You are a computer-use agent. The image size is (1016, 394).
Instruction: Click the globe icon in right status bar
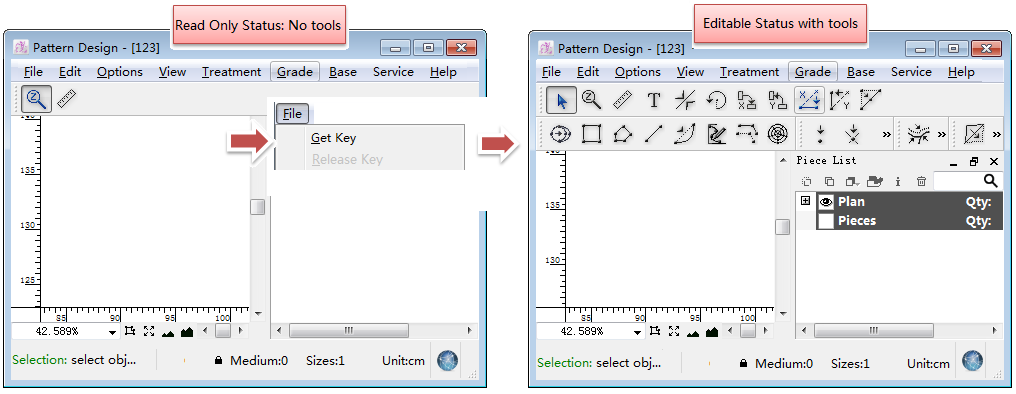point(973,361)
